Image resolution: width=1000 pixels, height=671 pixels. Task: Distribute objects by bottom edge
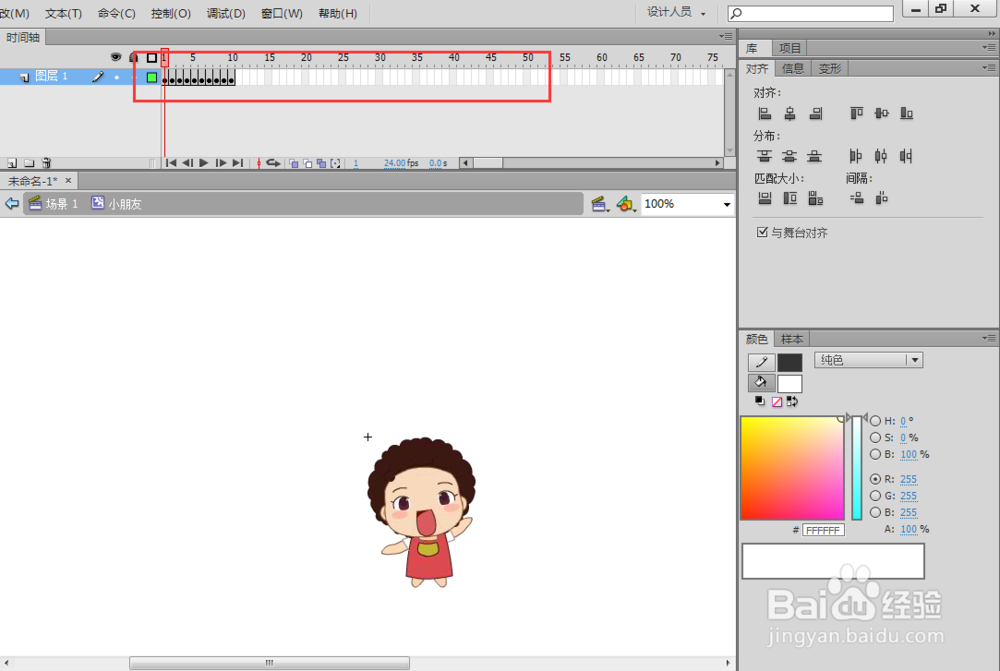click(x=814, y=156)
